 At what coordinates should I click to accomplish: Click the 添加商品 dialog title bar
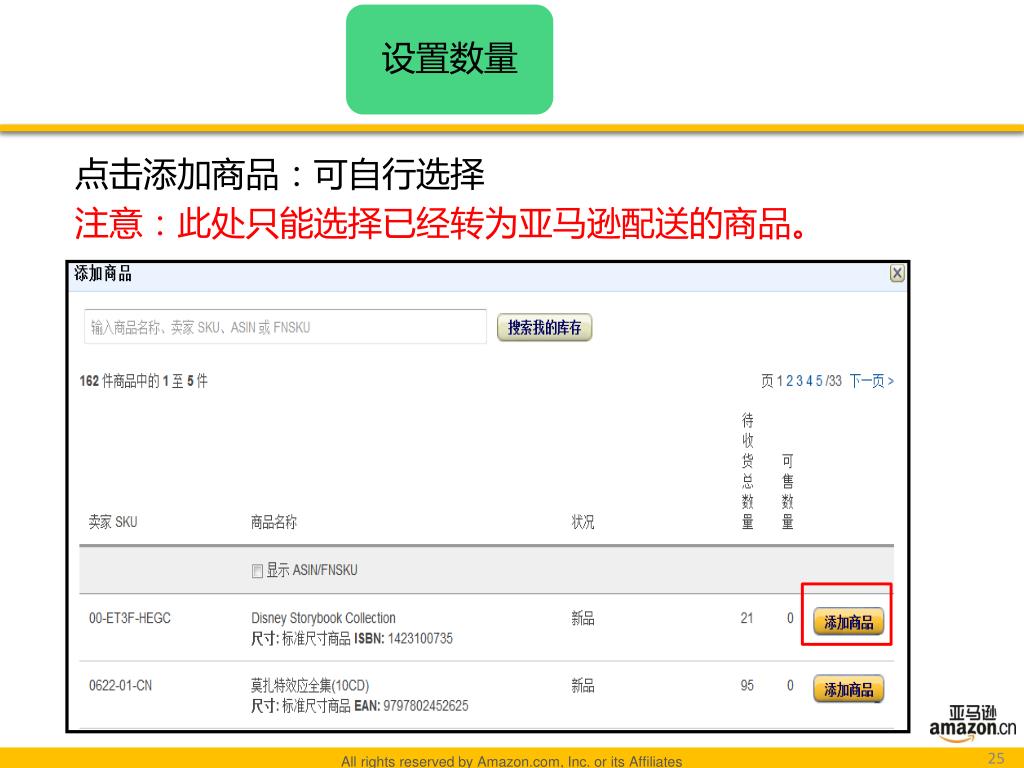coord(480,275)
